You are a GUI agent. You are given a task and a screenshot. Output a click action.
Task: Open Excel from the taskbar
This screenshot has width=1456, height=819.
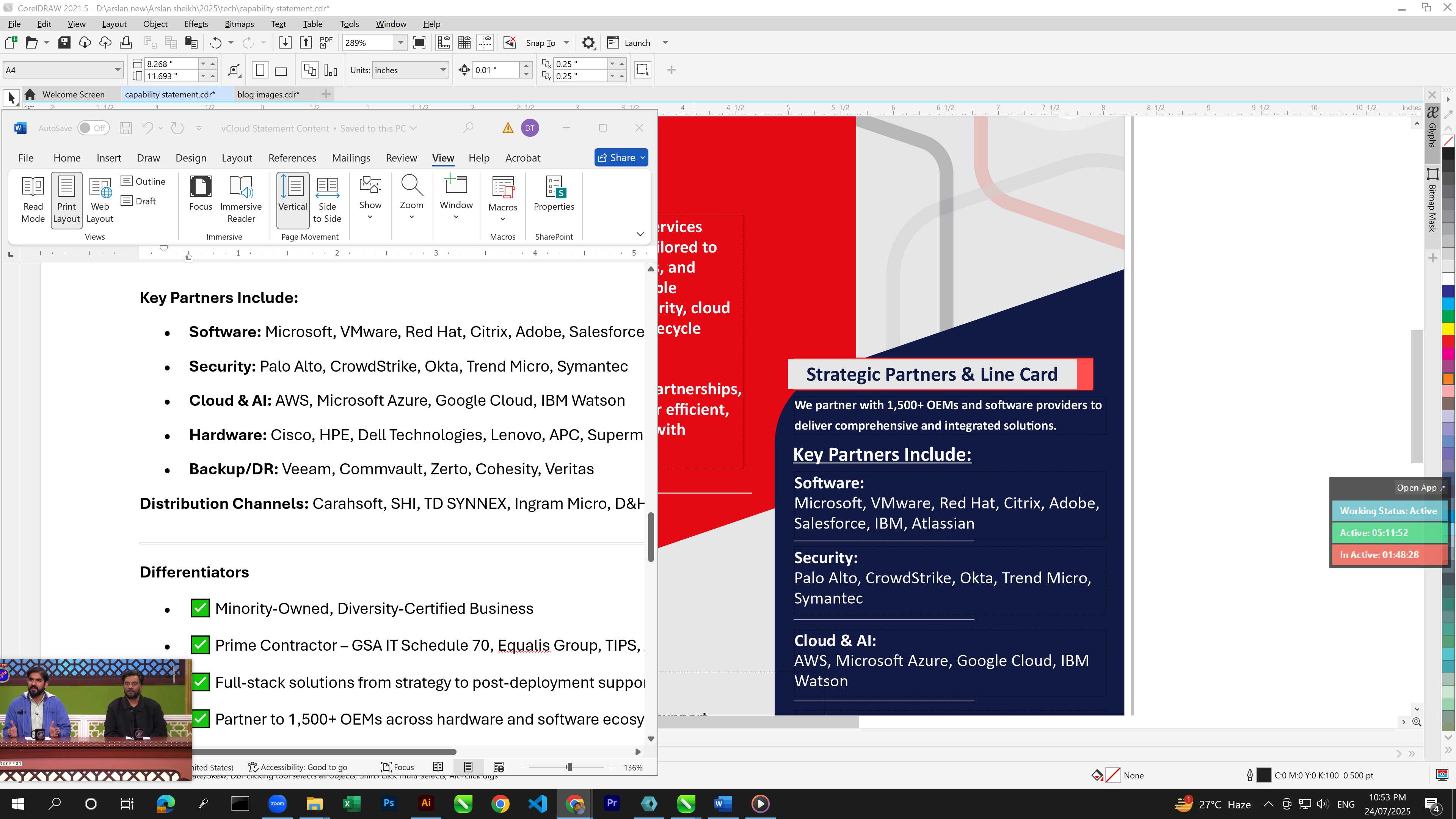tap(351, 803)
